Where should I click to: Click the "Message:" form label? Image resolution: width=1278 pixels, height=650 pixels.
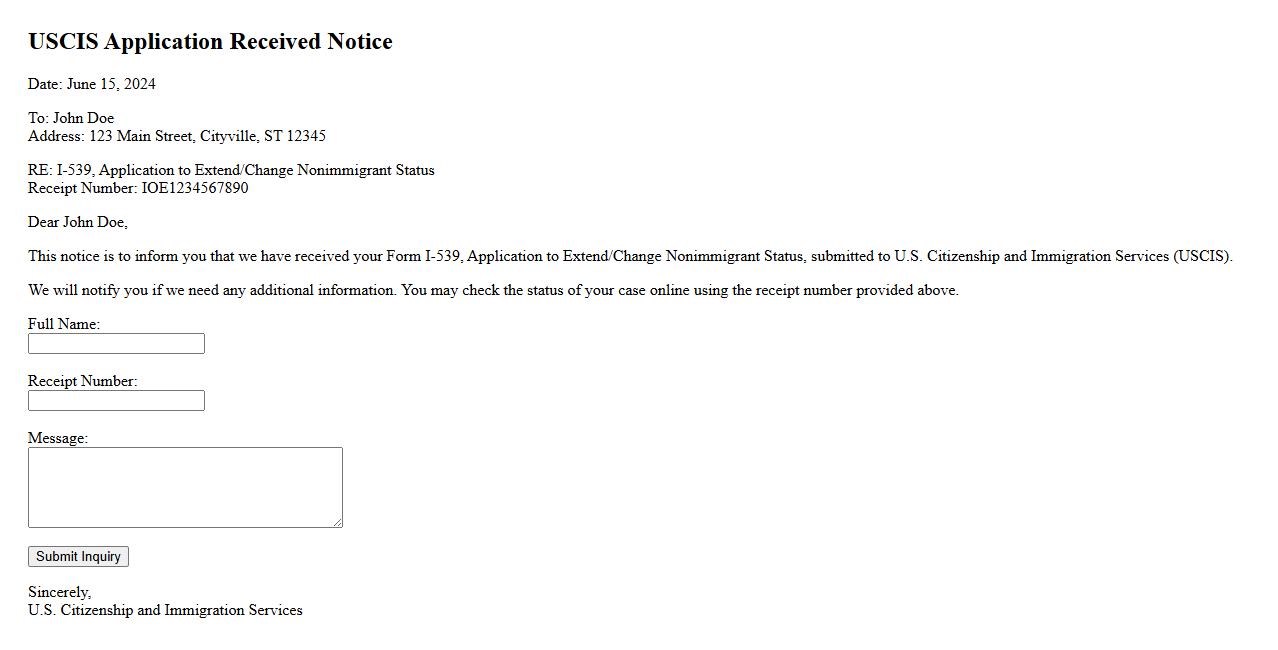58,438
